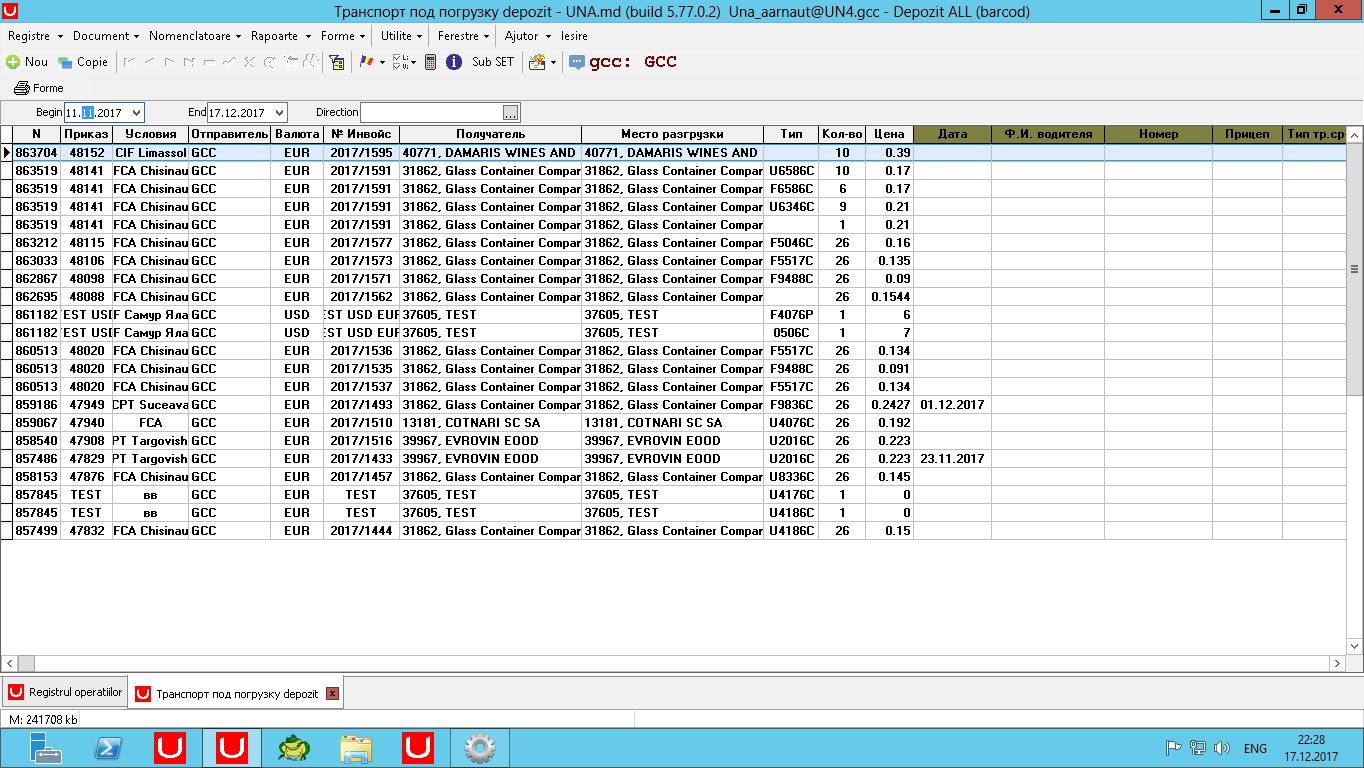The height and width of the screenshot is (768, 1364).
Task: Open the starred card dropdown arrow
Action: pyautogui.click(x=553, y=62)
